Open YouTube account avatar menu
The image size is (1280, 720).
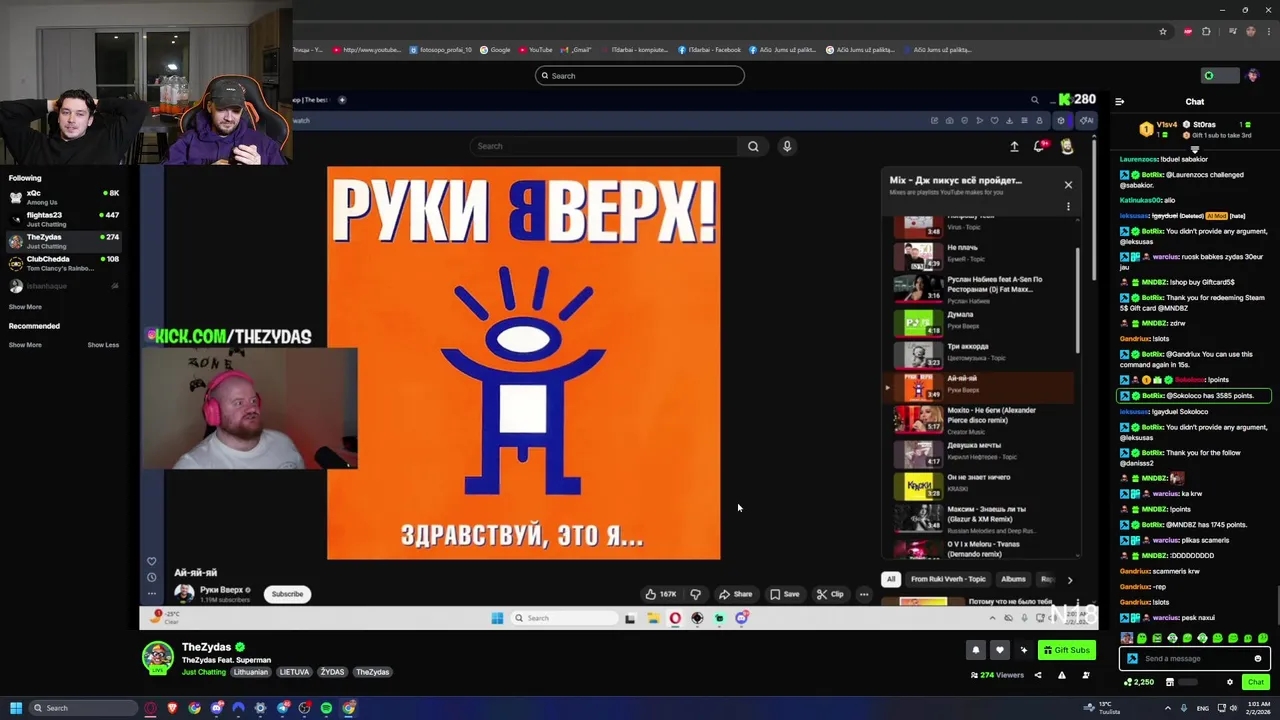(x=1067, y=147)
